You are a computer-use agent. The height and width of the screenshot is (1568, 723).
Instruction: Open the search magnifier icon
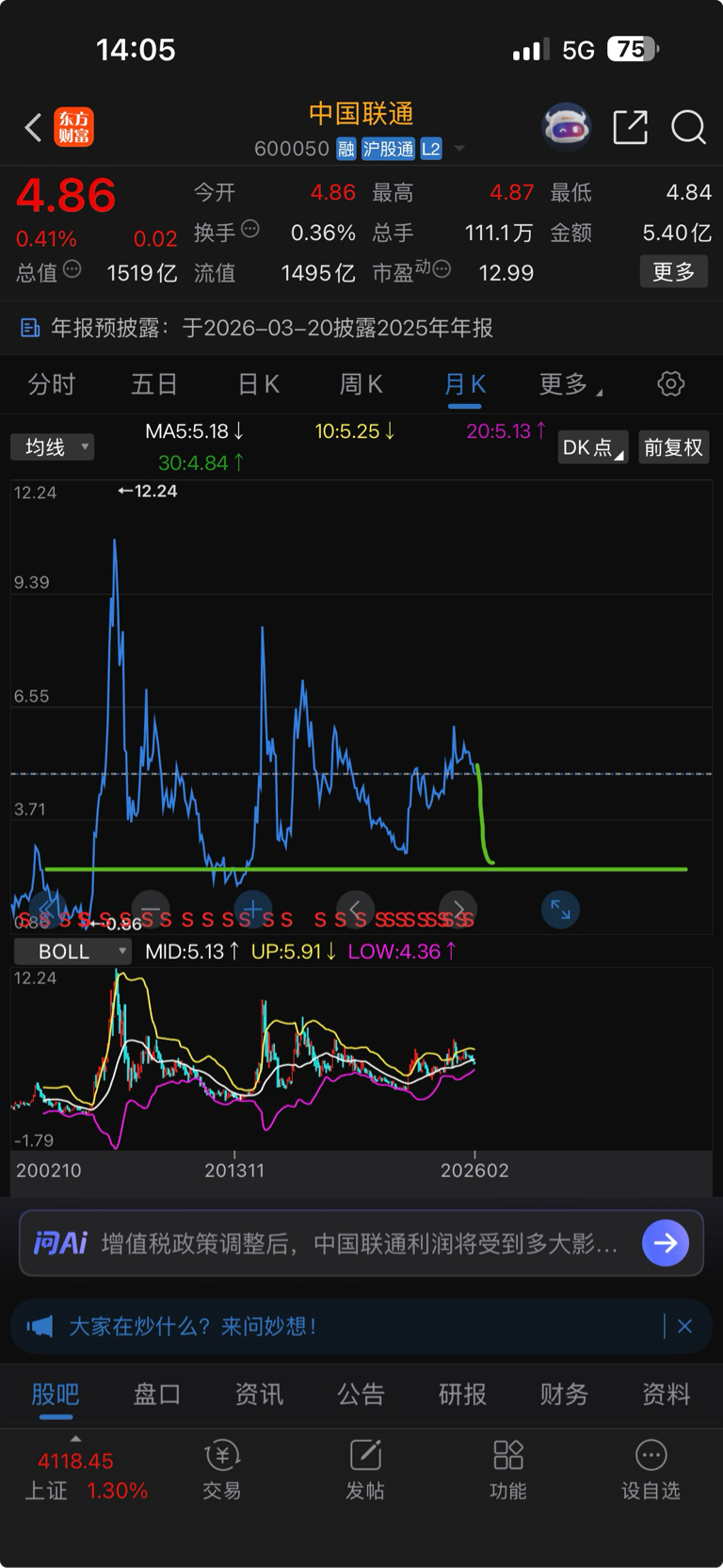point(688,126)
